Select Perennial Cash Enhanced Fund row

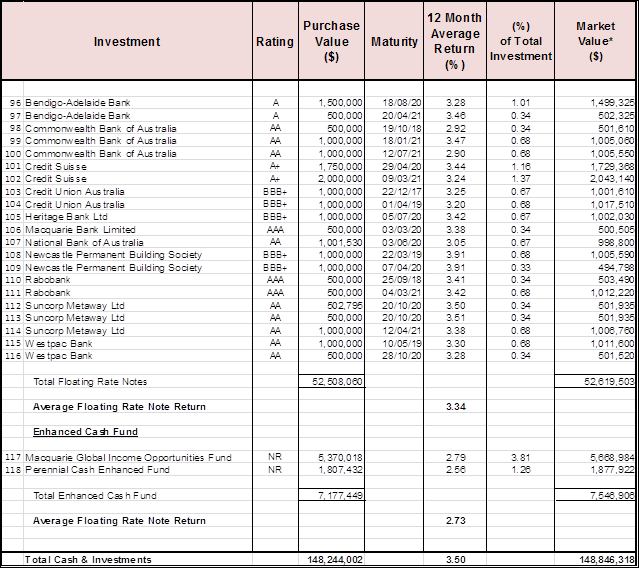pos(97,470)
